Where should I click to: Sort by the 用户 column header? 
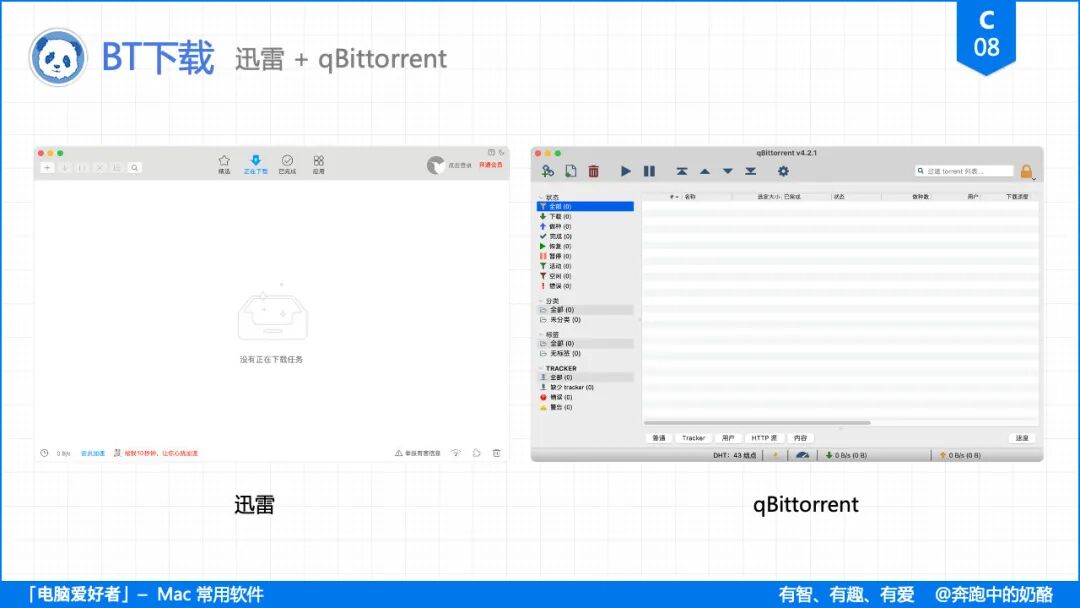pos(973,197)
